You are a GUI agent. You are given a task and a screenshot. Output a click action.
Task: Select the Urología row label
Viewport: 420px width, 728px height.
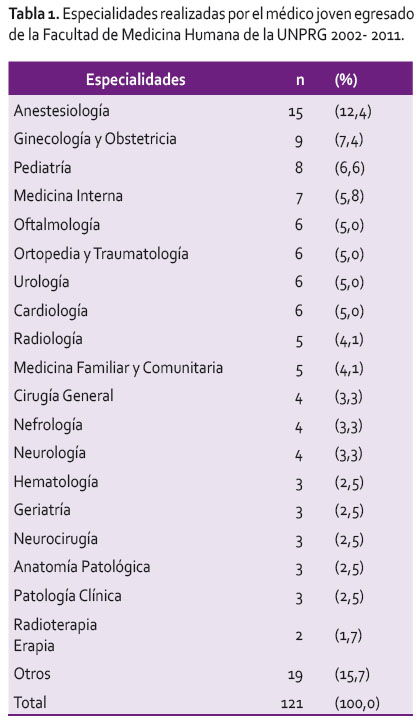click(41, 282)
